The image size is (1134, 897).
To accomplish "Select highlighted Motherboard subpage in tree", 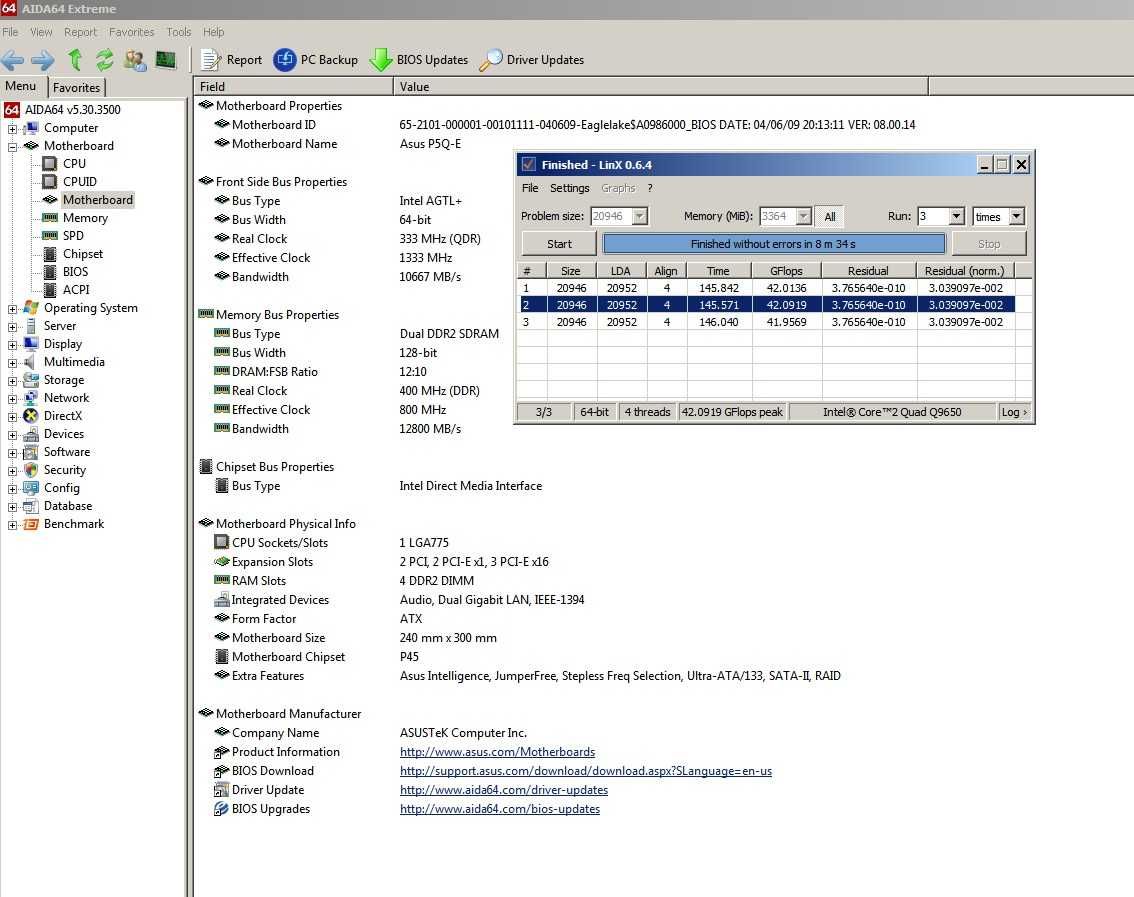I will 98,200.
